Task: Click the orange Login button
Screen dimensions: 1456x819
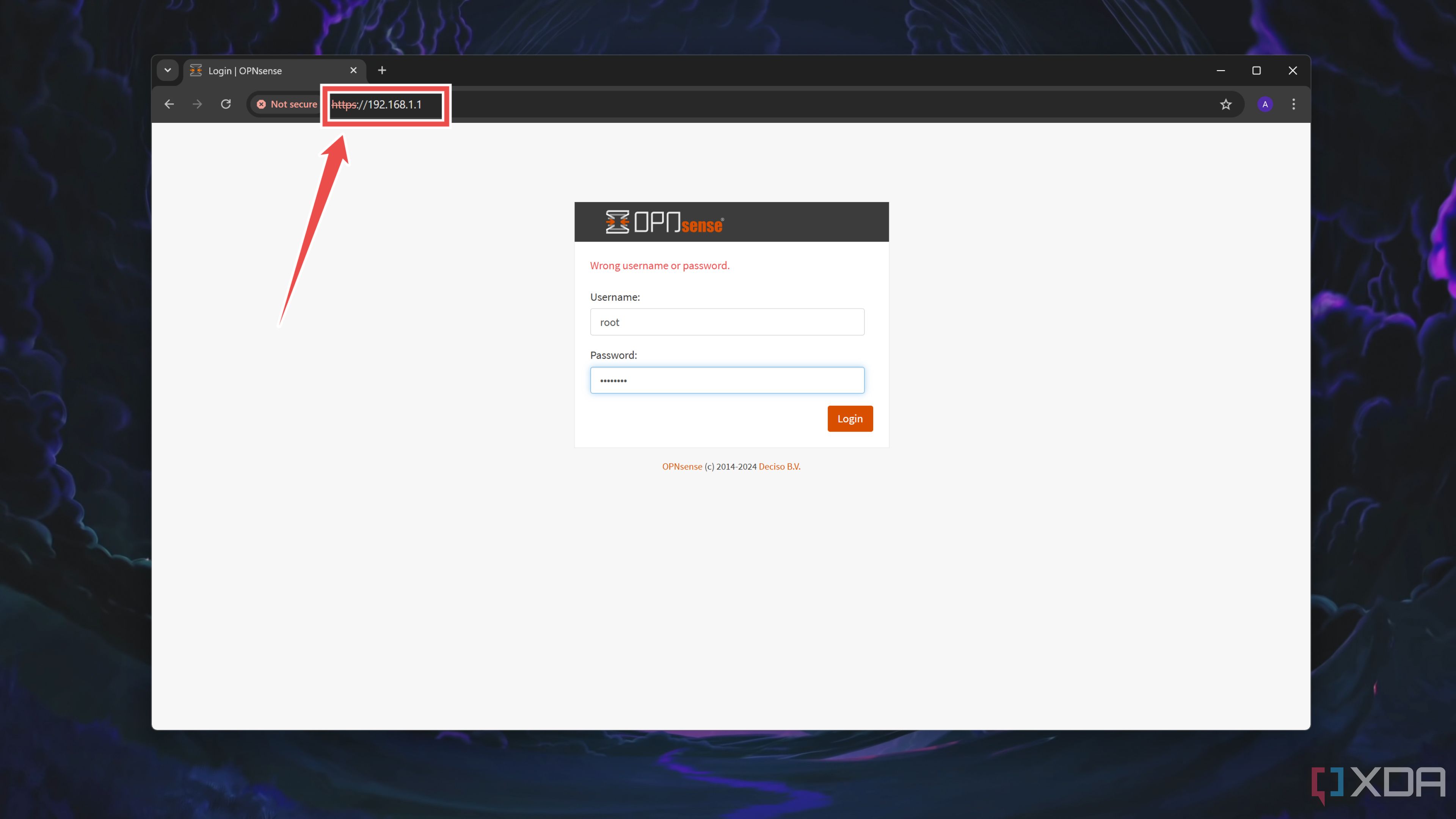Action: pyautogui.click(x=850, y=418)
